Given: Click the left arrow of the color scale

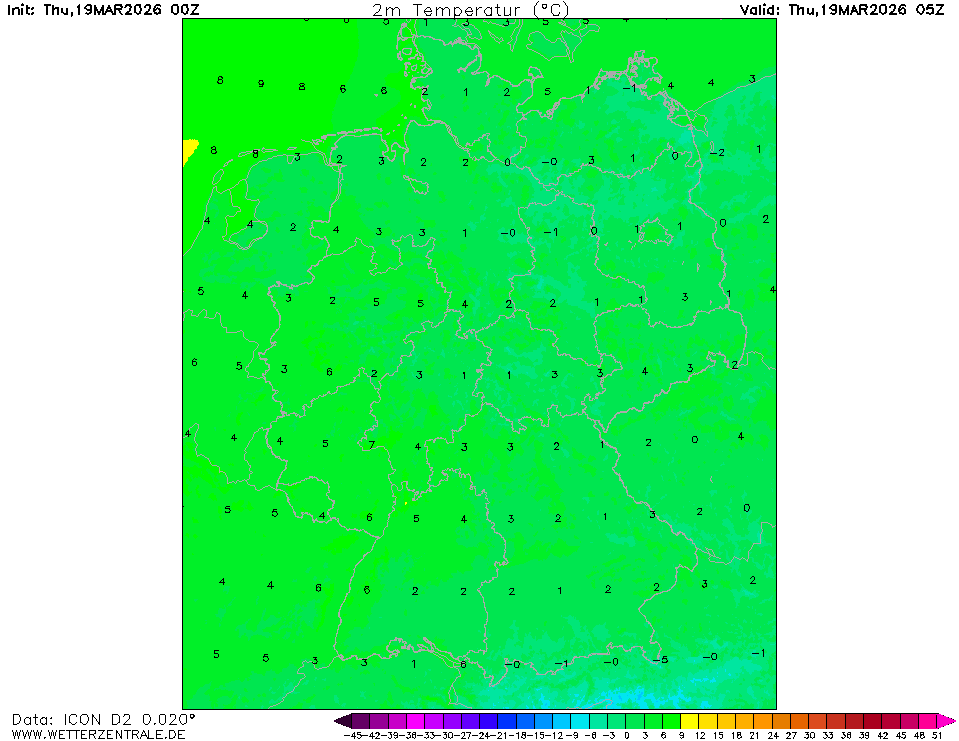Looking at the screenshot, I should click(x=342, y=720).
